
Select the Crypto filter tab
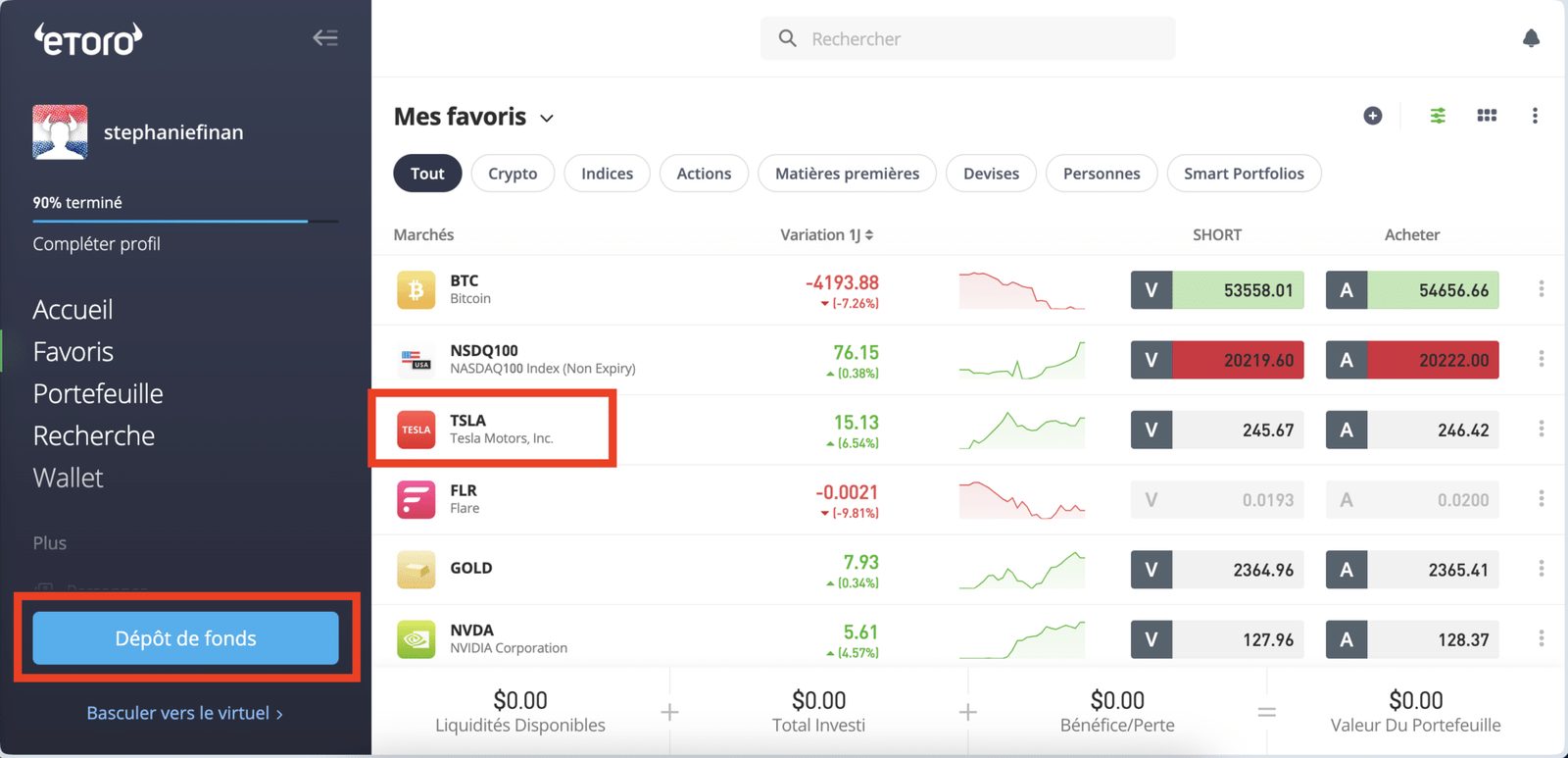[x=513, y=174]
